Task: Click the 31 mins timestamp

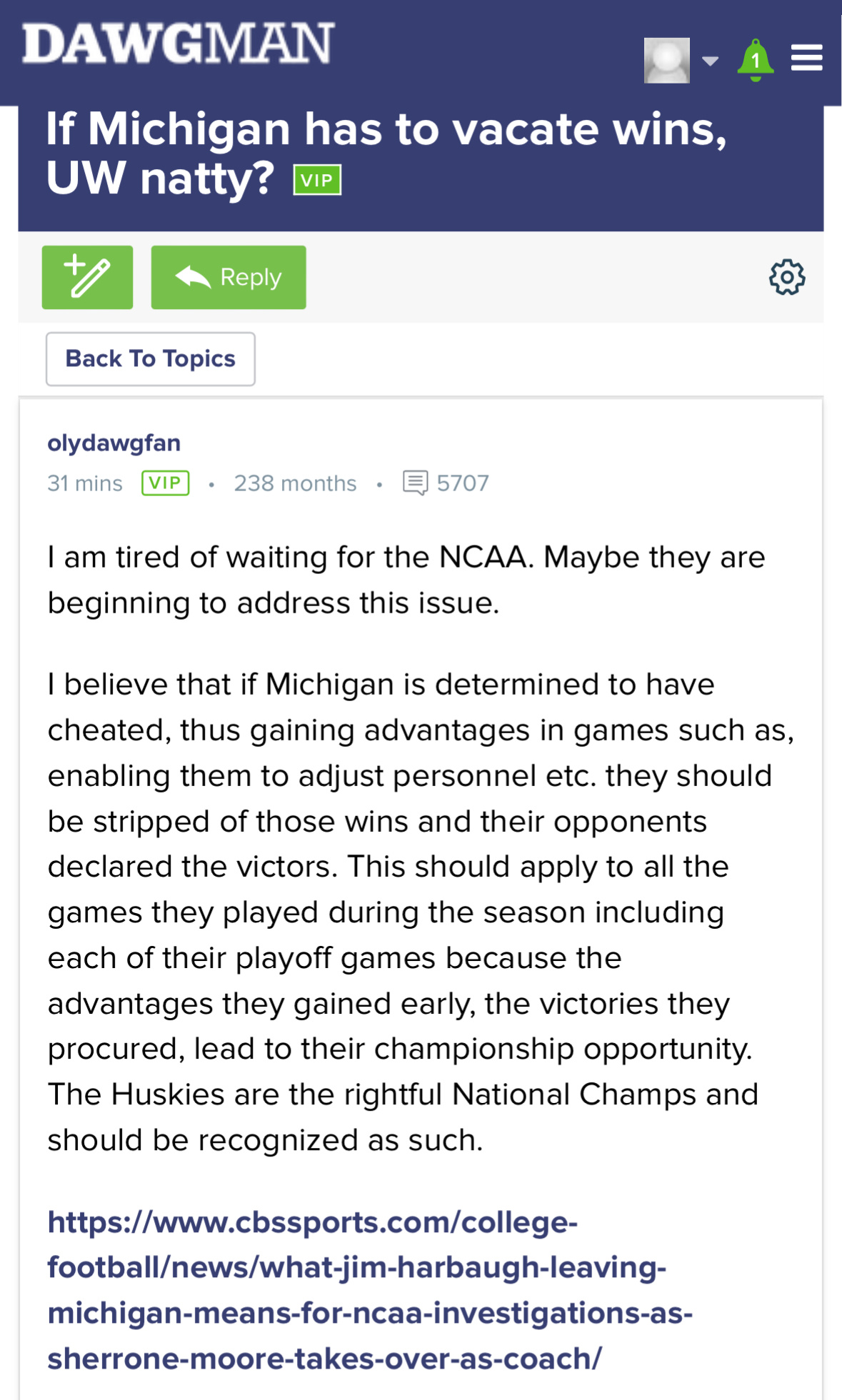Action: pyautogui.click(x=84, y=483)
